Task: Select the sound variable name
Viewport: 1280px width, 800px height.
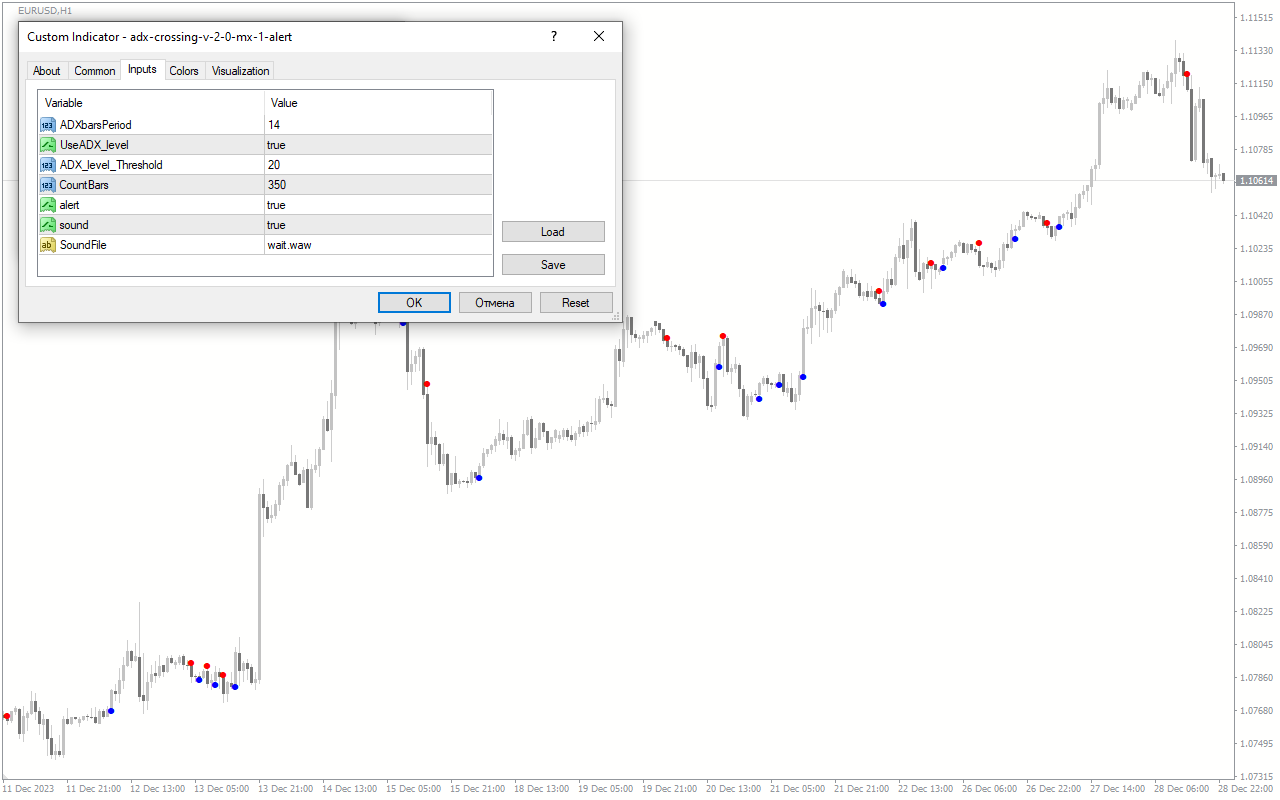Action: click(74, 225)
